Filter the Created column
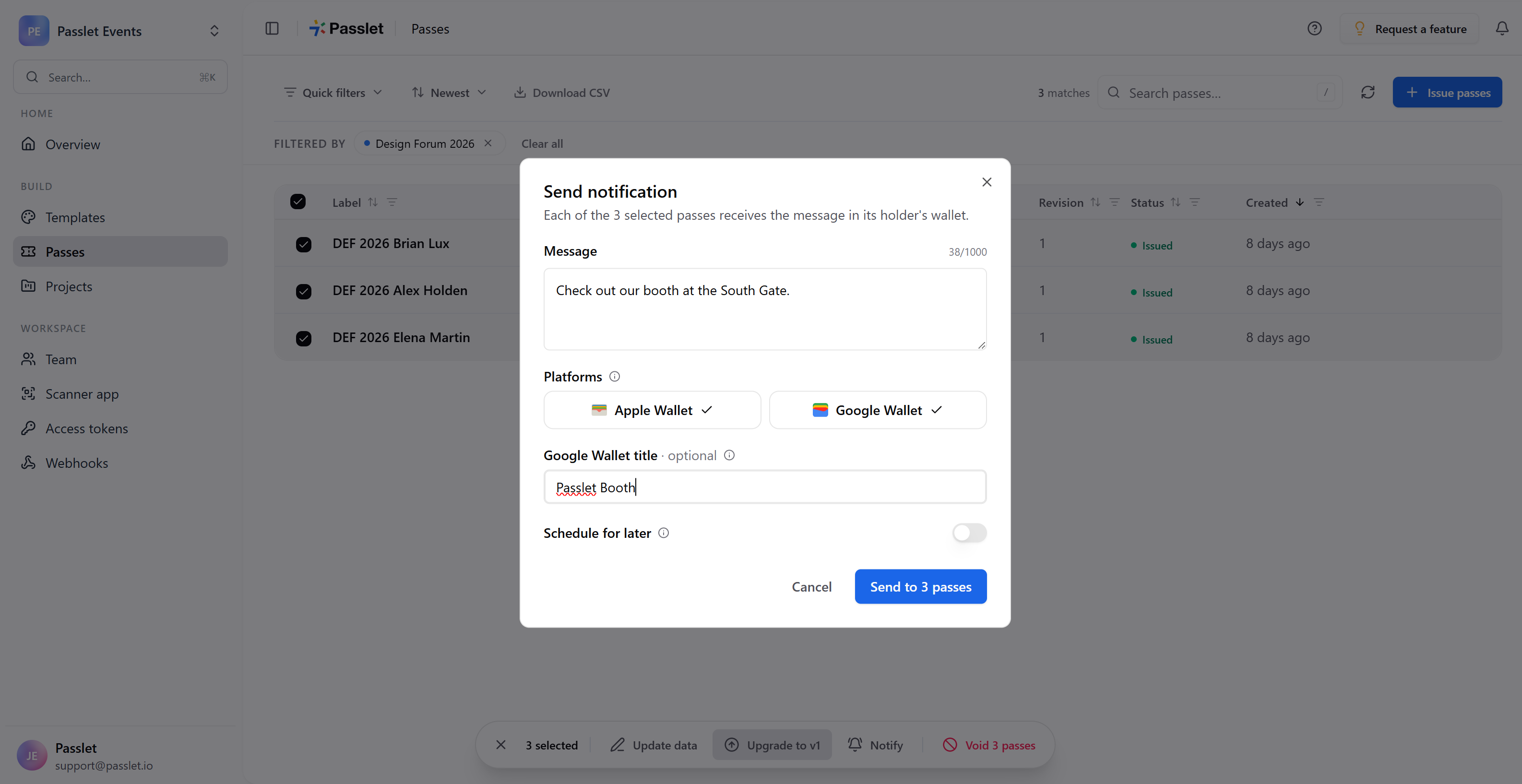The image size is (1522, 784). [x=1319, y=202]
